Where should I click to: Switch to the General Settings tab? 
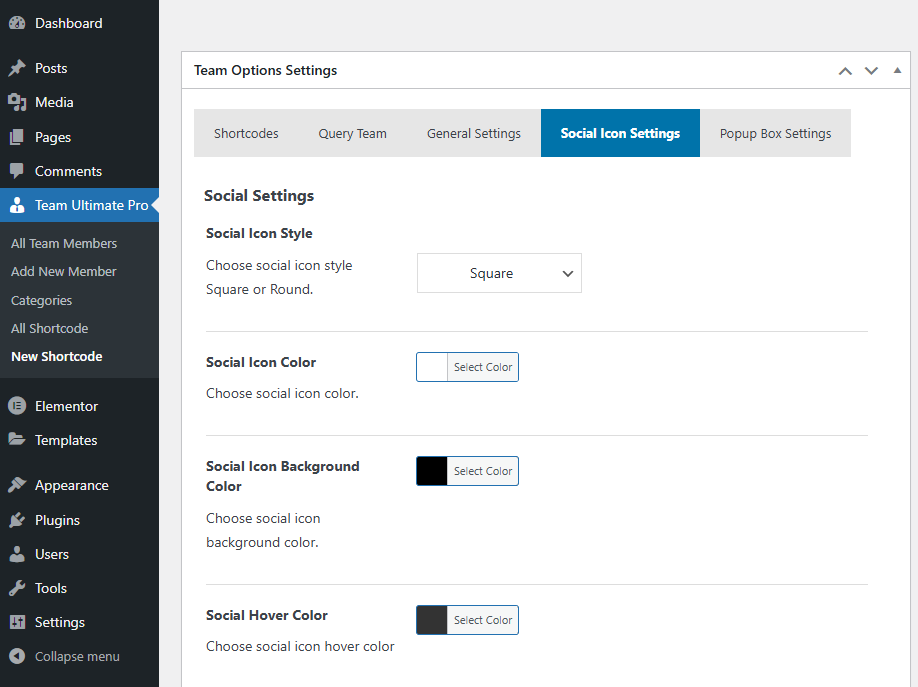[x=473, y=133]
